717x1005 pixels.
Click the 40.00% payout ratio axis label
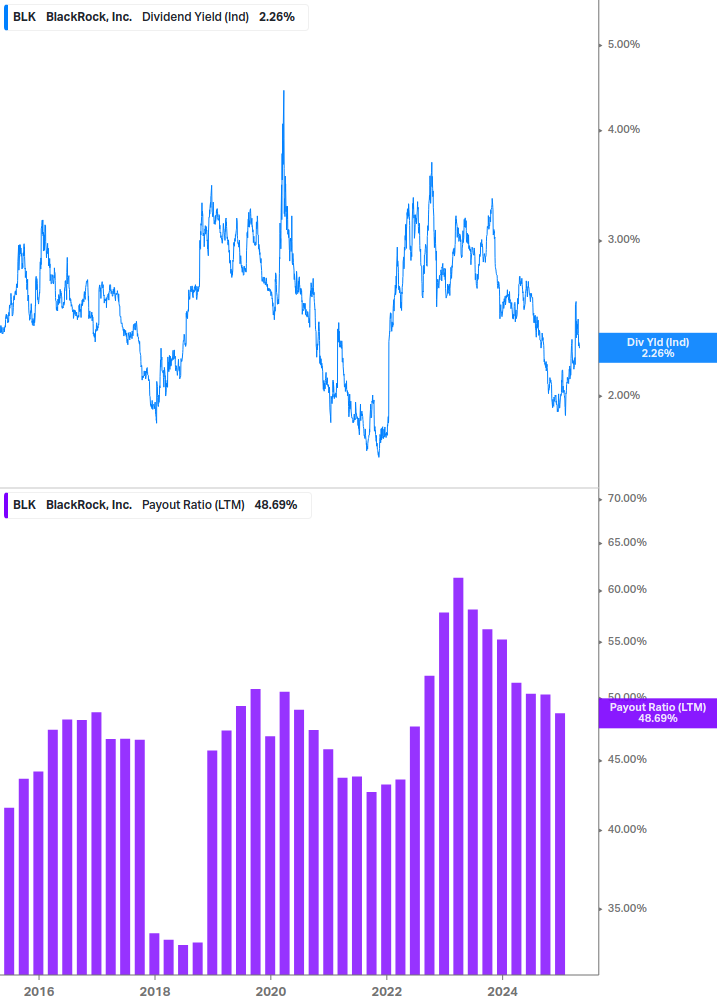point(627,829)
